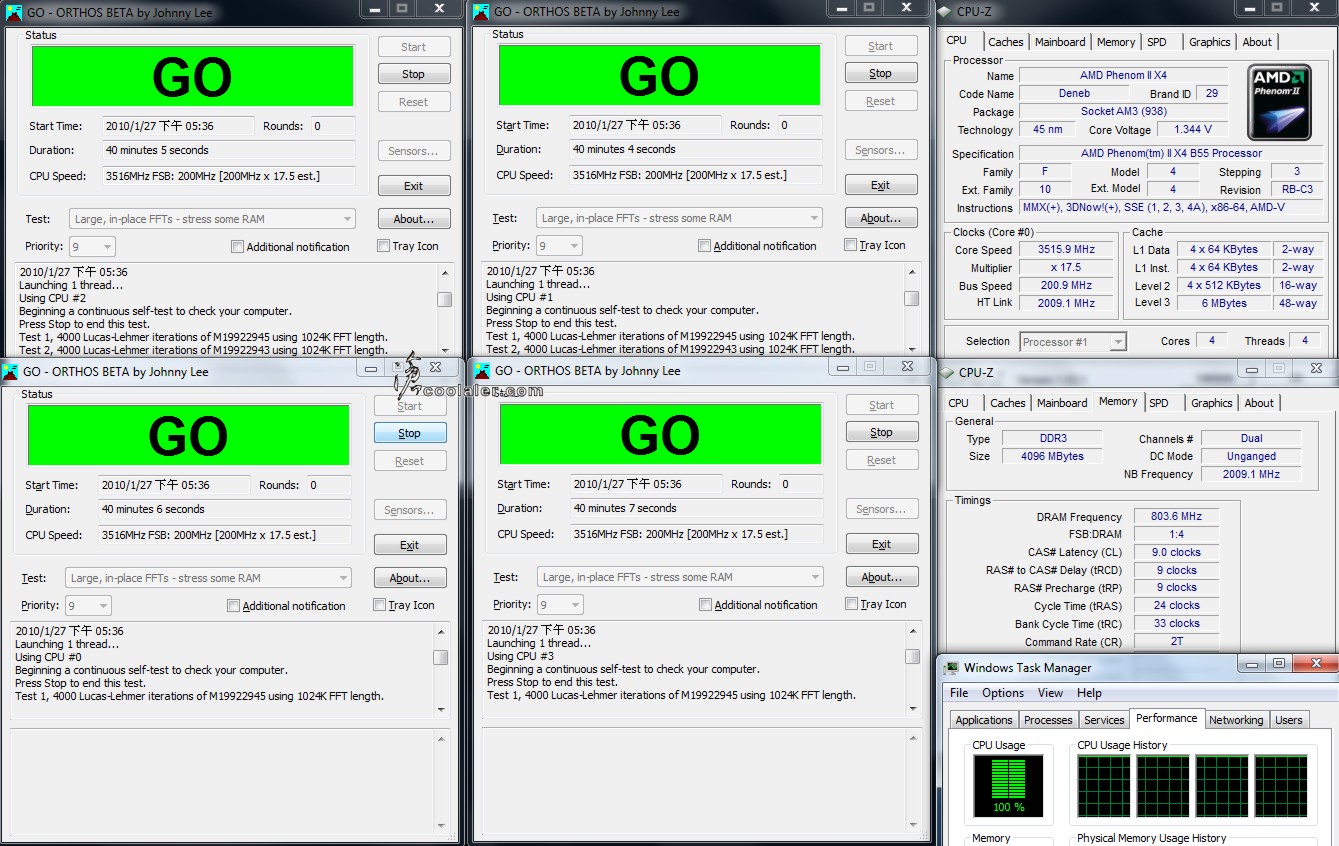Click the ORTHOS title icon in the CPU #0 window
The width and height of the screenshot is (1339, 846).
click(10, 371)
